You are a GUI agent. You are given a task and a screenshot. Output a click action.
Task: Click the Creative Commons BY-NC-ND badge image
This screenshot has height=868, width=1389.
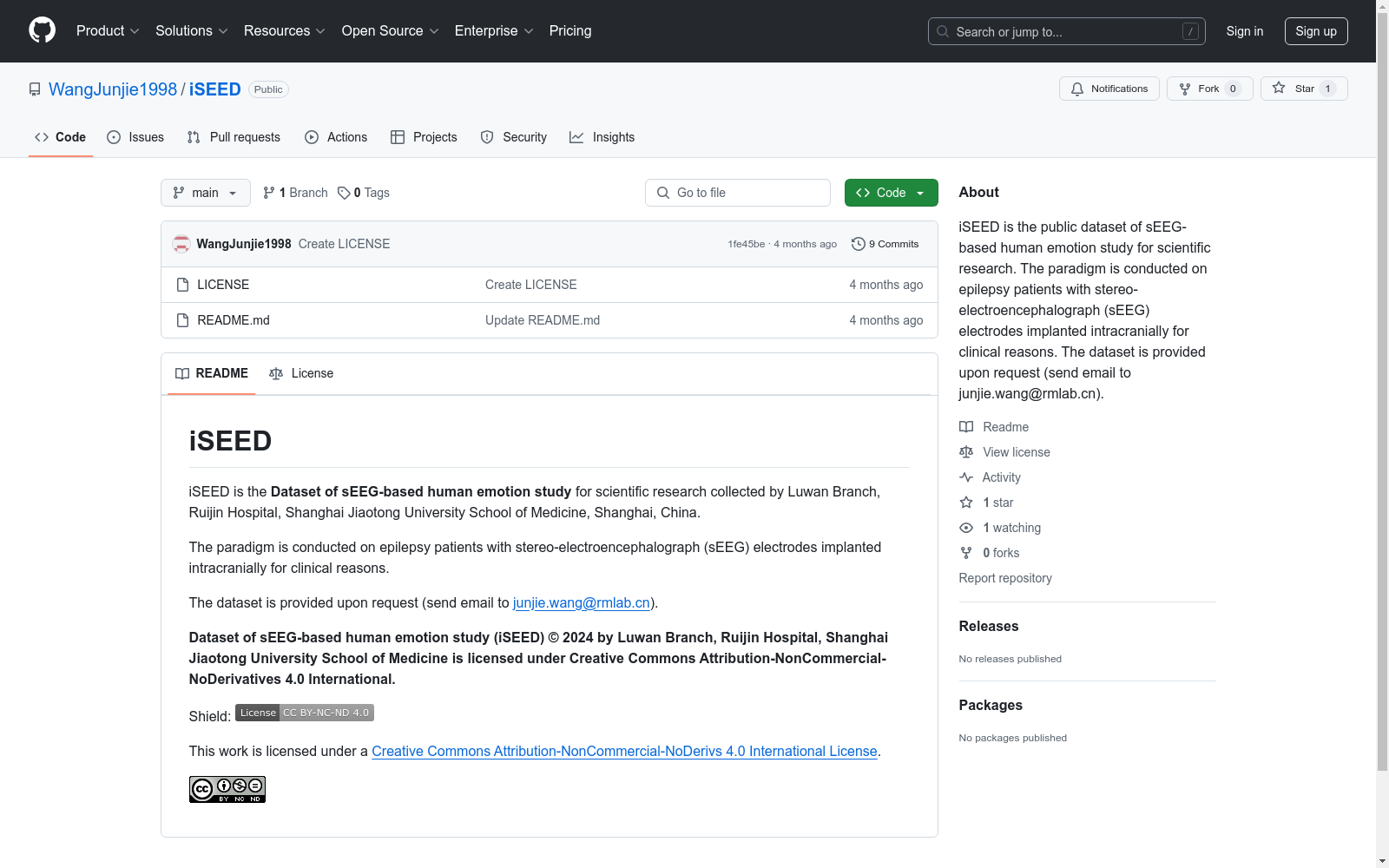coord(227,789)
